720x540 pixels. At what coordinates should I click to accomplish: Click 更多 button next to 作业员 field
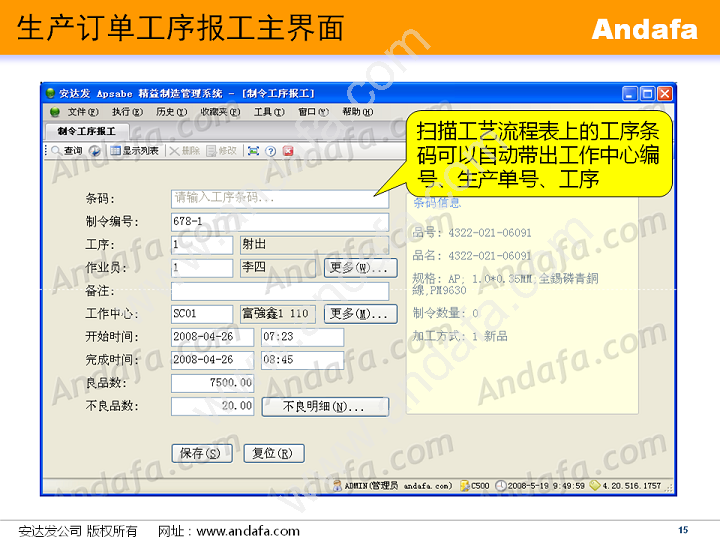(359, 268)
